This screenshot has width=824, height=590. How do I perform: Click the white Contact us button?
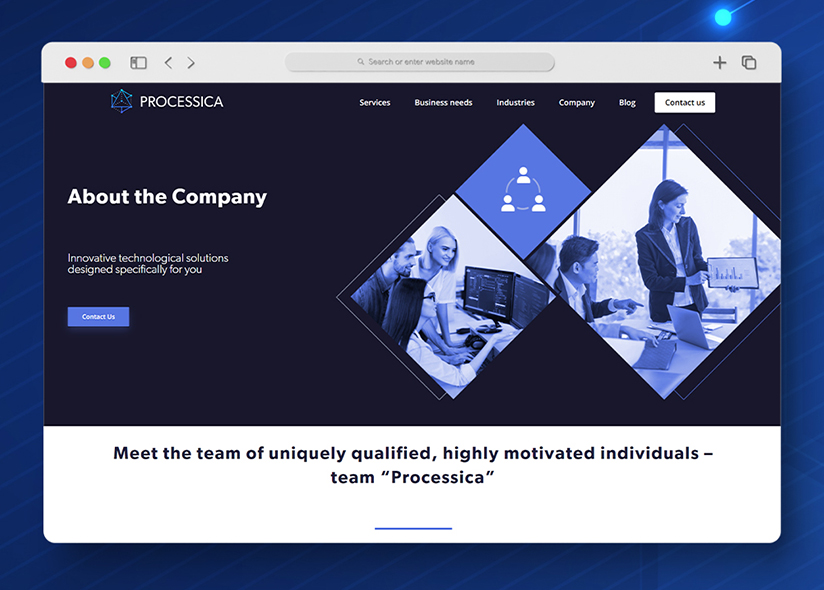pos(685,102)
